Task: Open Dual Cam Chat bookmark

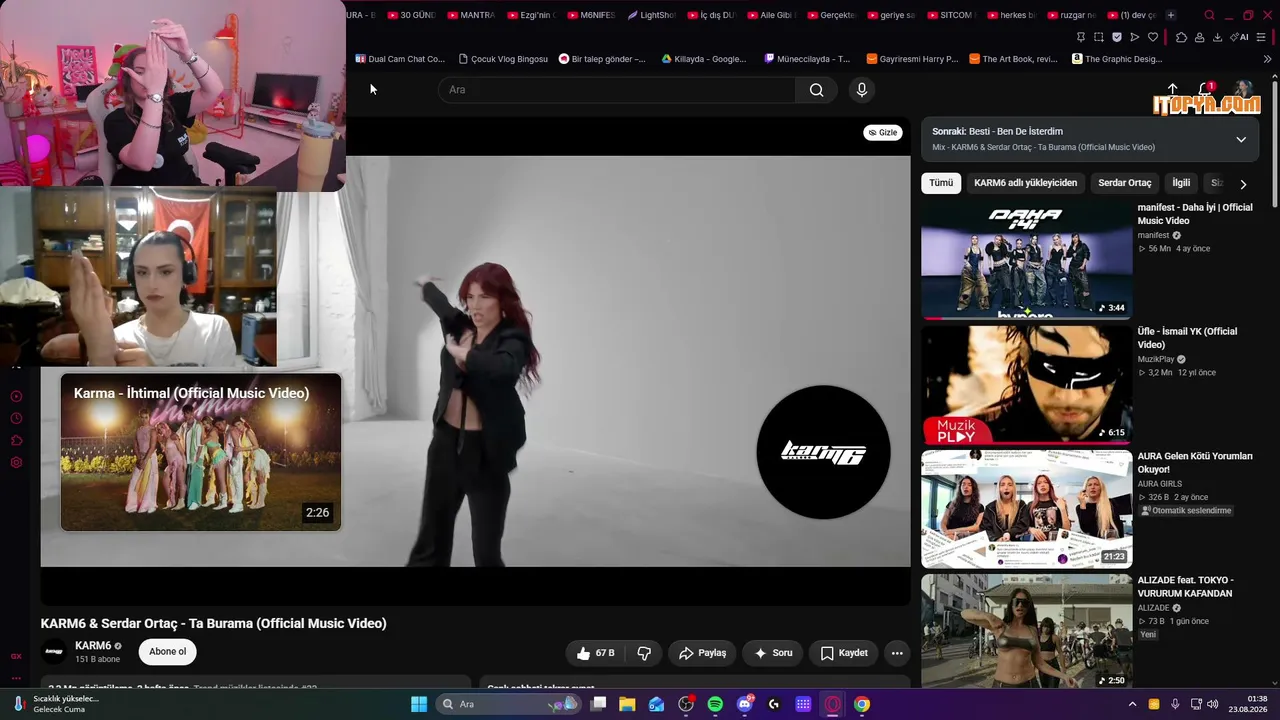Action: pos(400,59)
